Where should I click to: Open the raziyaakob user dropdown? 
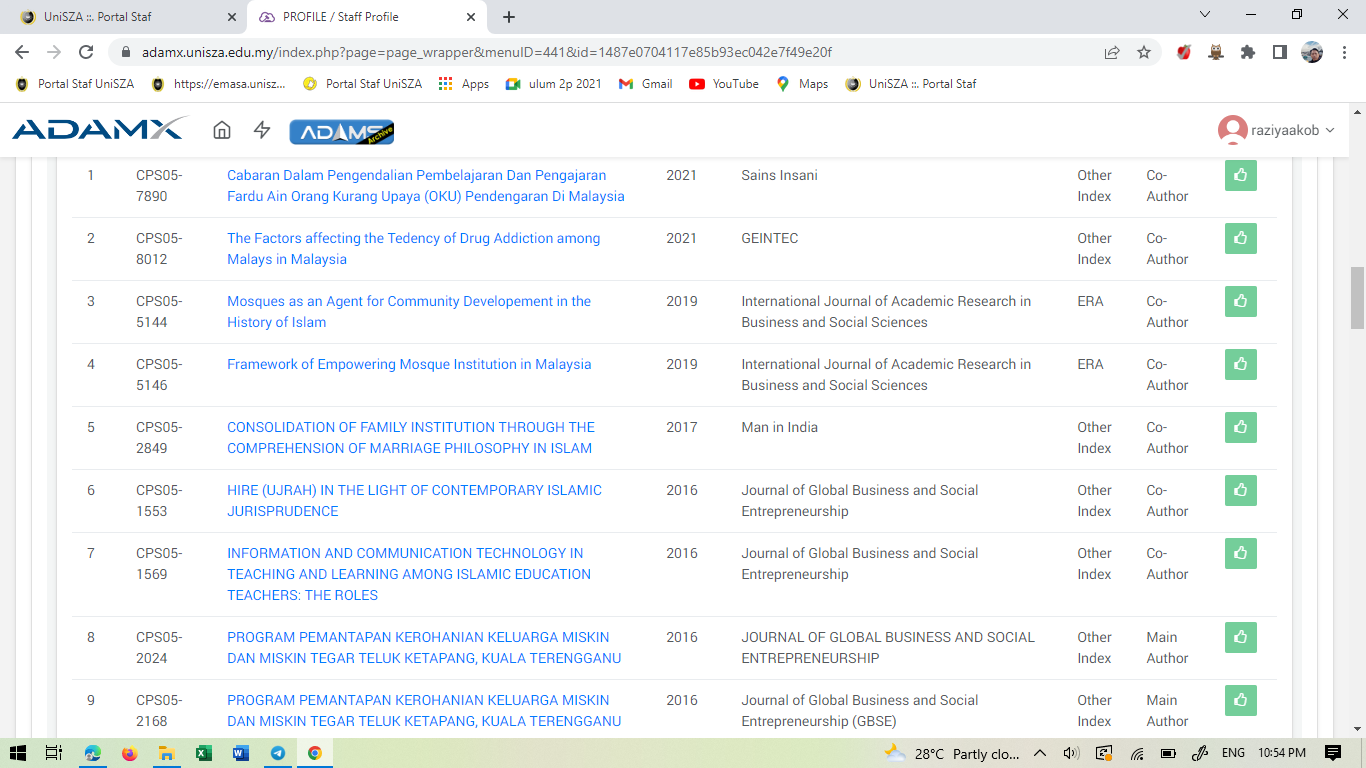(x=1277, y=130)
